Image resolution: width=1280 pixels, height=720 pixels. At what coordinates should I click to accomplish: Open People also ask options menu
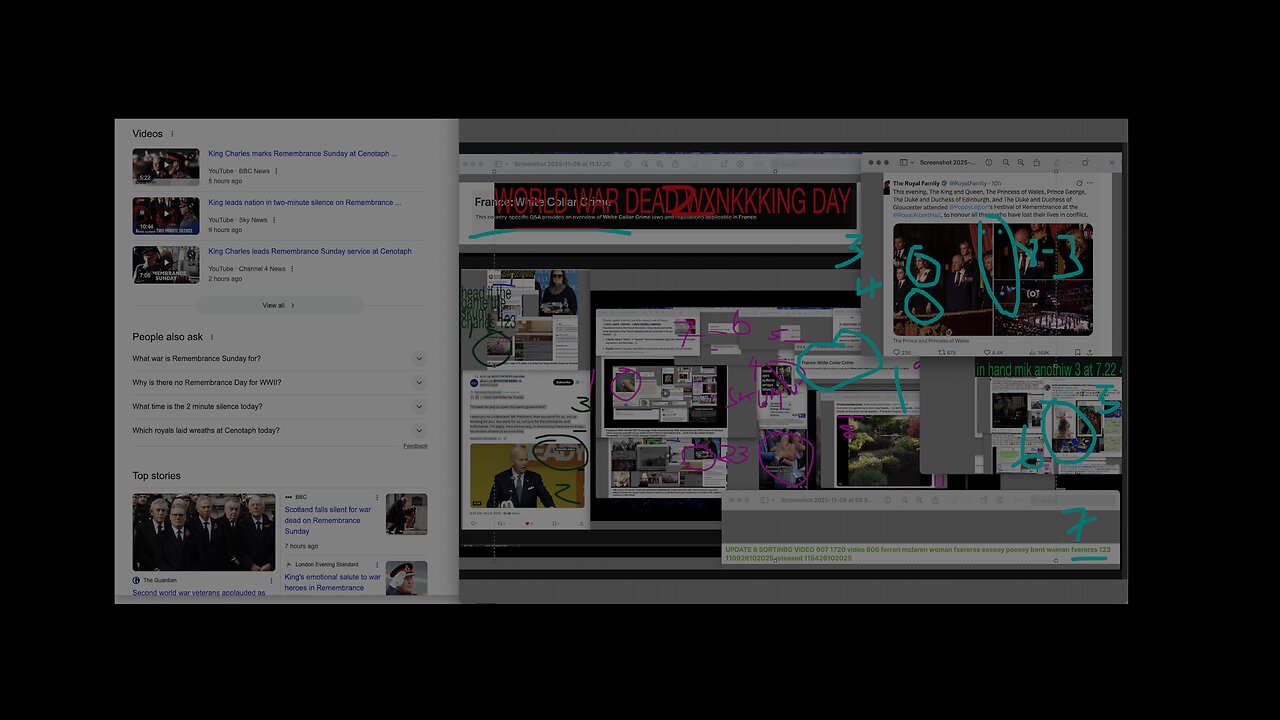tap(212, 337)
